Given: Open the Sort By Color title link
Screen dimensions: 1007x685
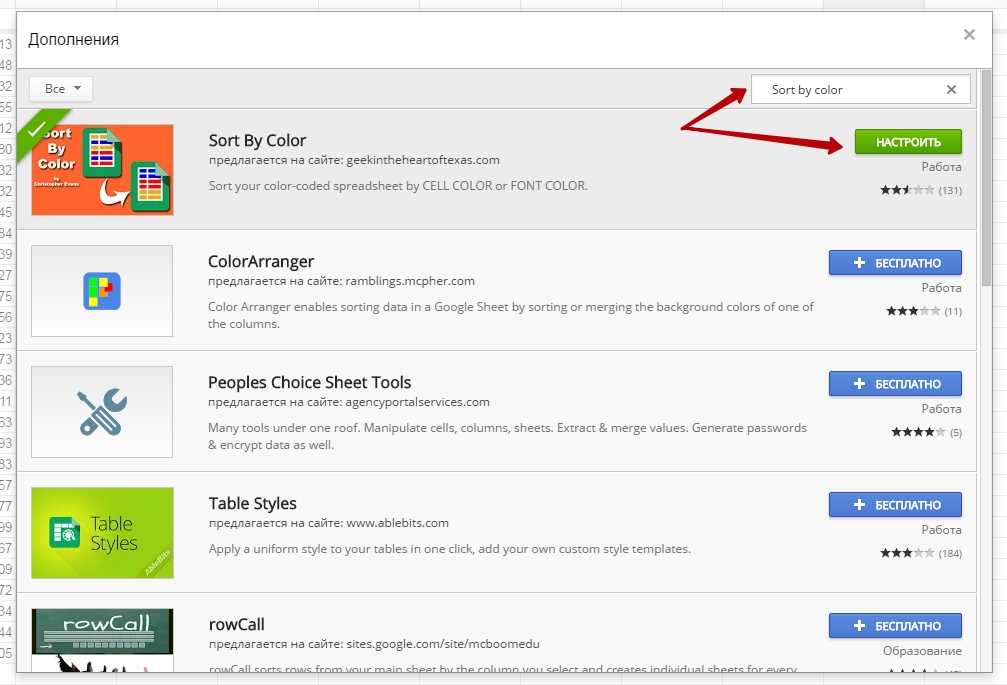Looking at the screenshot, I should tap(257, 140).
